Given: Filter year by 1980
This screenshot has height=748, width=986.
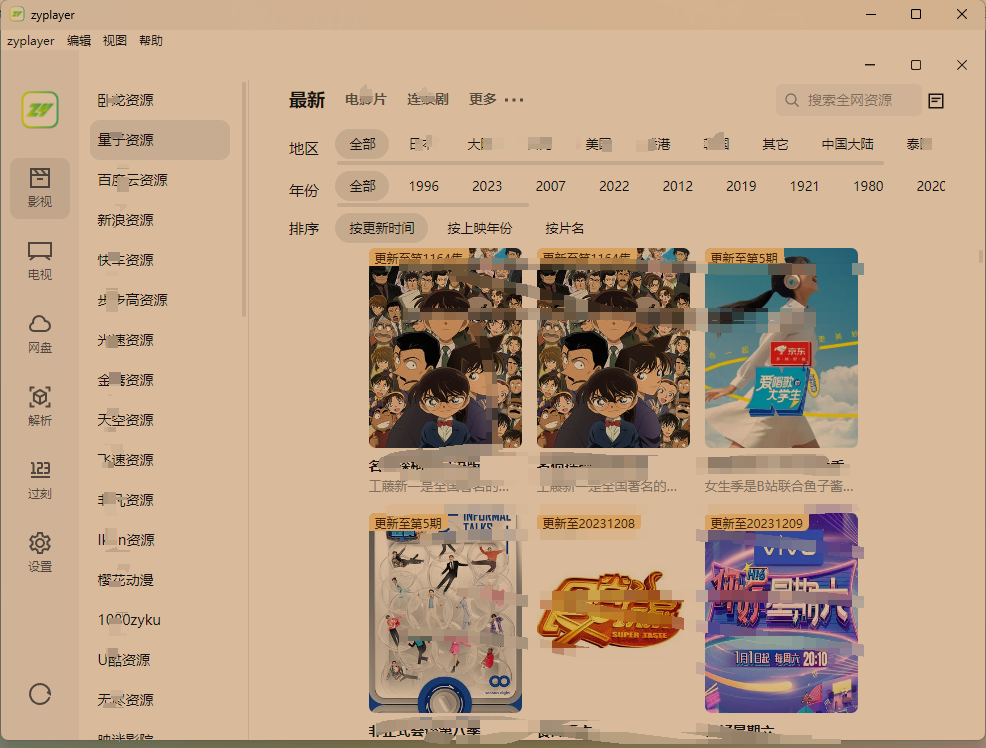Looking at the screenshot, I should click(x=868, y=186).
